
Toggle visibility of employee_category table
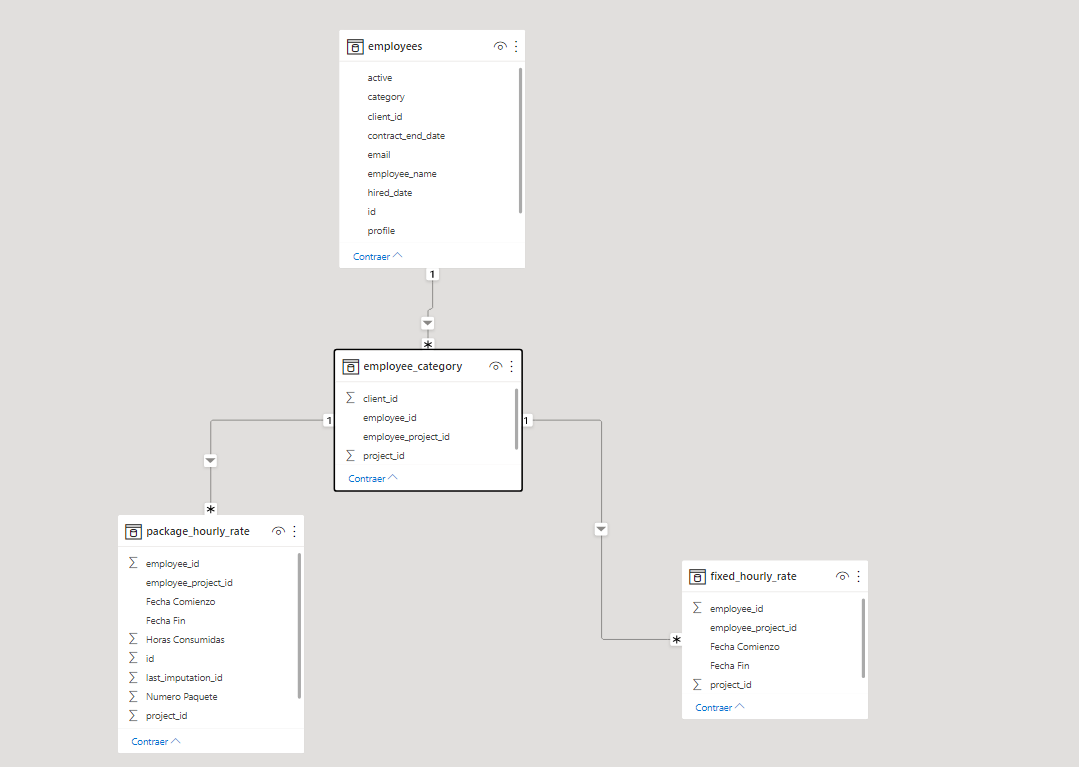coord(495,366)
